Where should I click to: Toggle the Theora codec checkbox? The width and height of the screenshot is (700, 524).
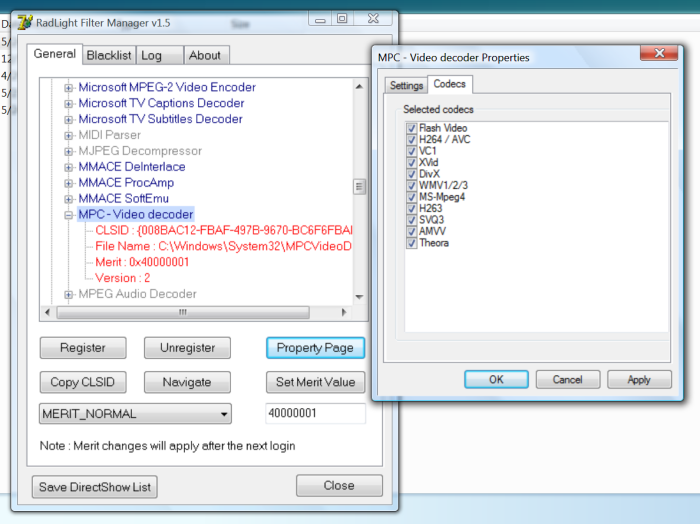point(411,243)
